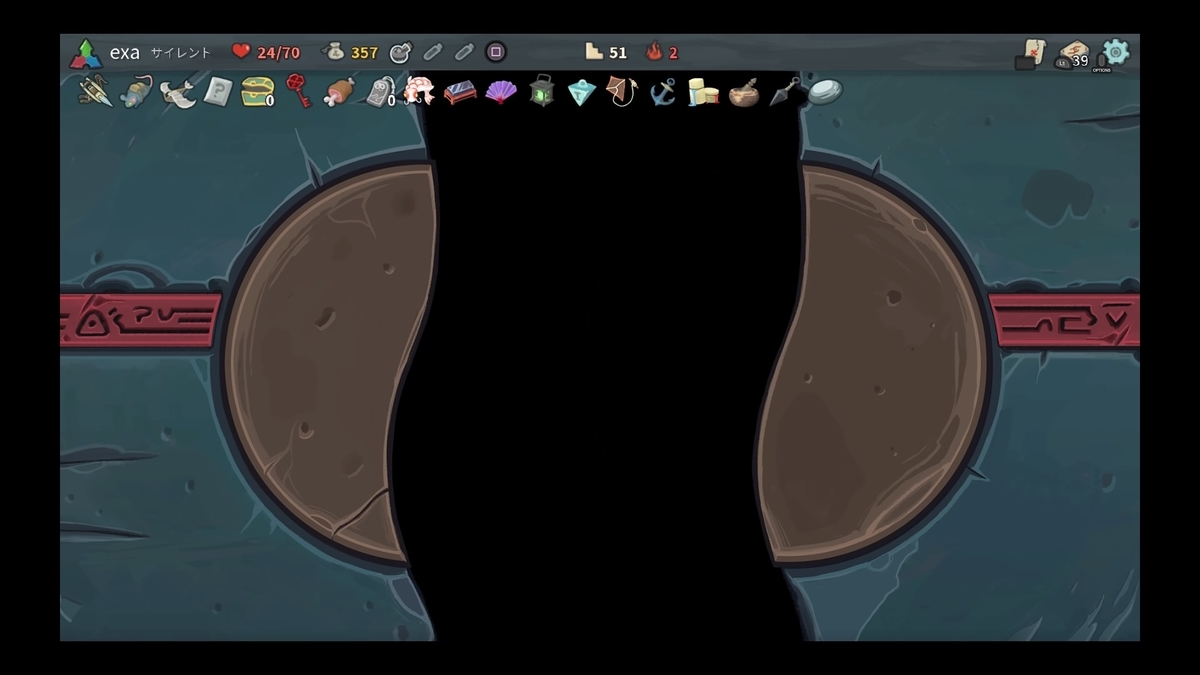Open the map scroll icon
The width and height of the screenshot is (1200, 675).
click(x=1030, y=54)
